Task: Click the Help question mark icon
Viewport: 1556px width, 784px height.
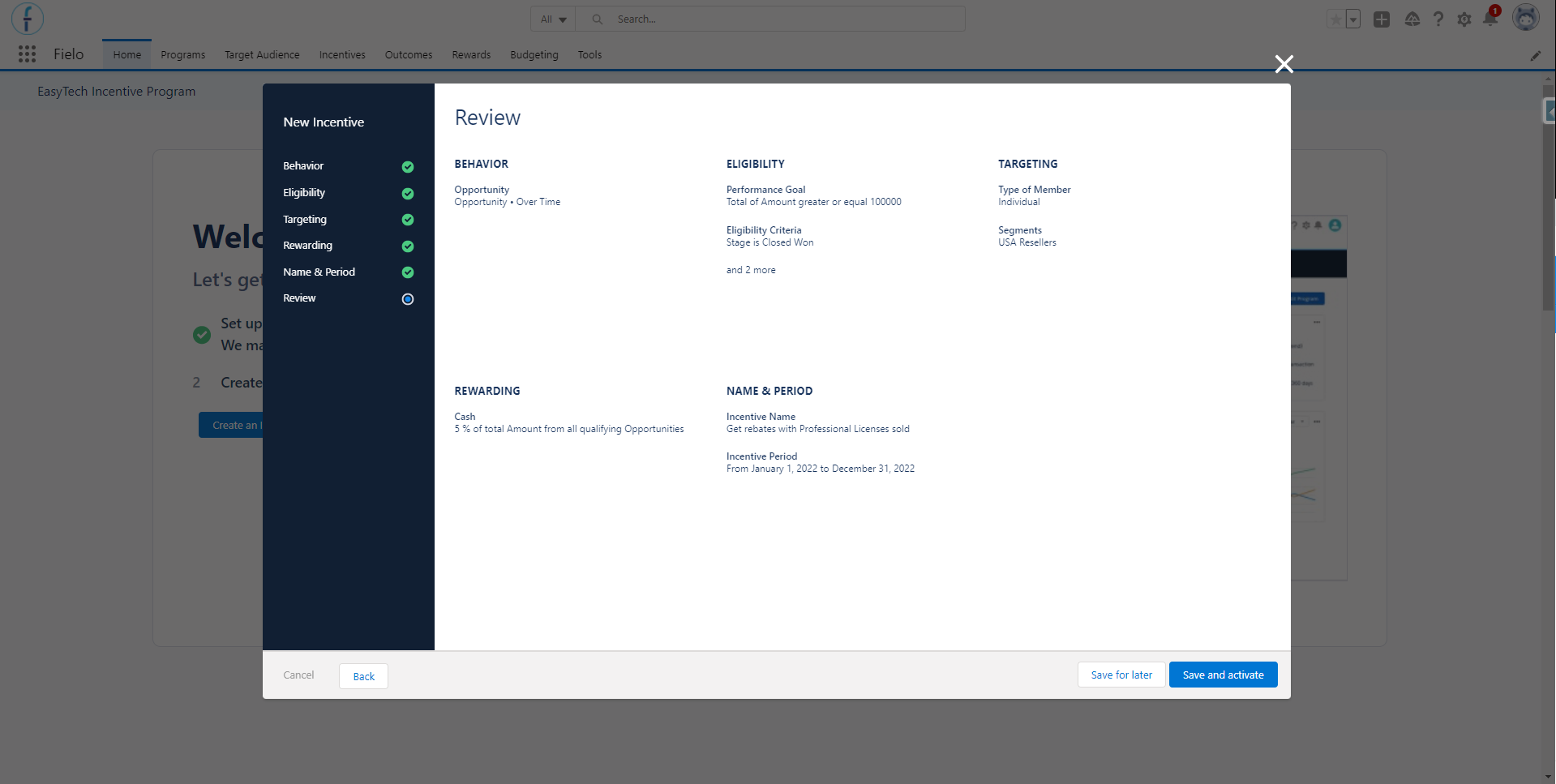Action: [x=1438, y=19]
